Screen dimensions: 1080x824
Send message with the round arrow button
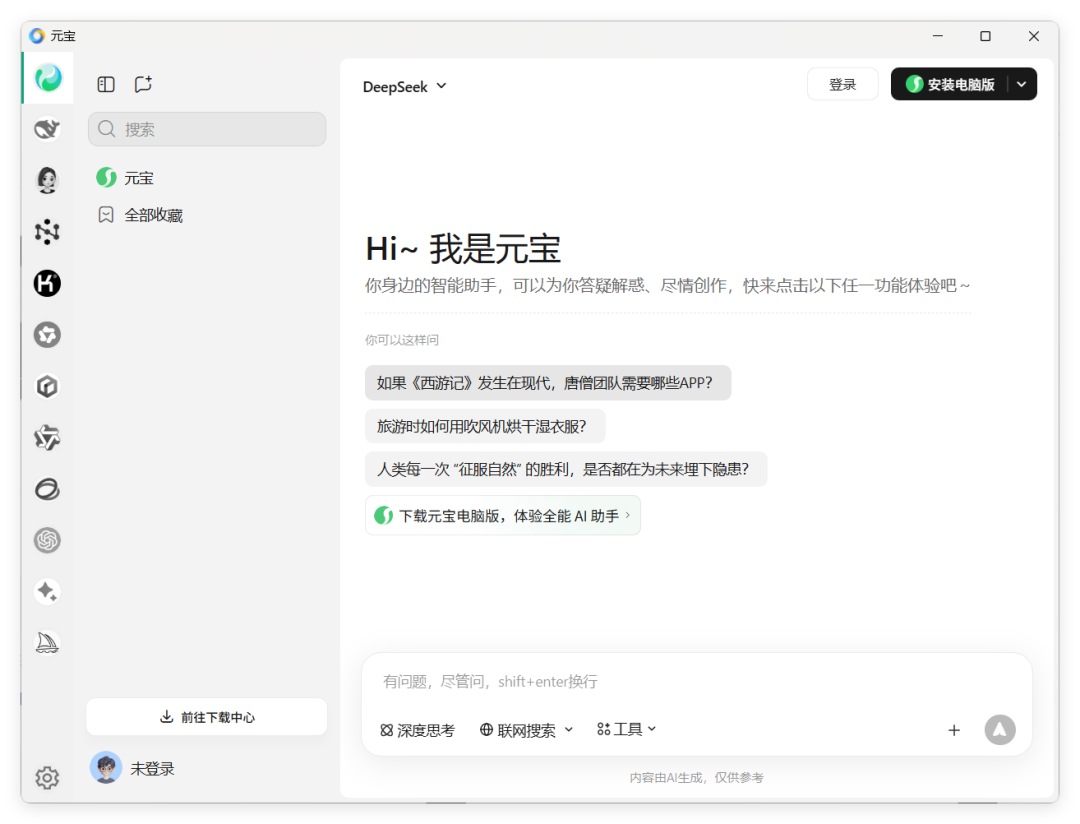pos(1000,730)
